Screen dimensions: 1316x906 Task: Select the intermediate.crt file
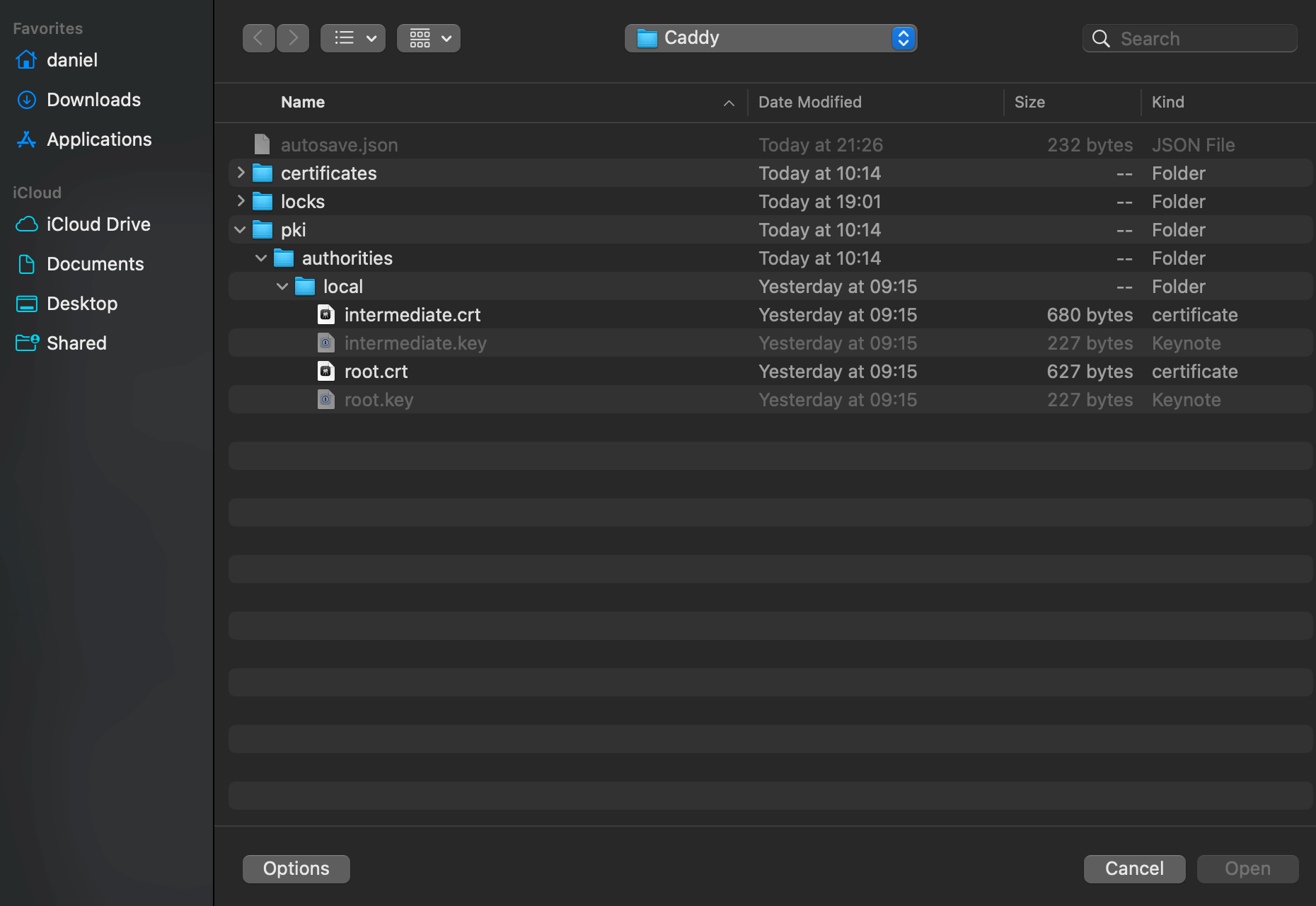coord(412,315)
